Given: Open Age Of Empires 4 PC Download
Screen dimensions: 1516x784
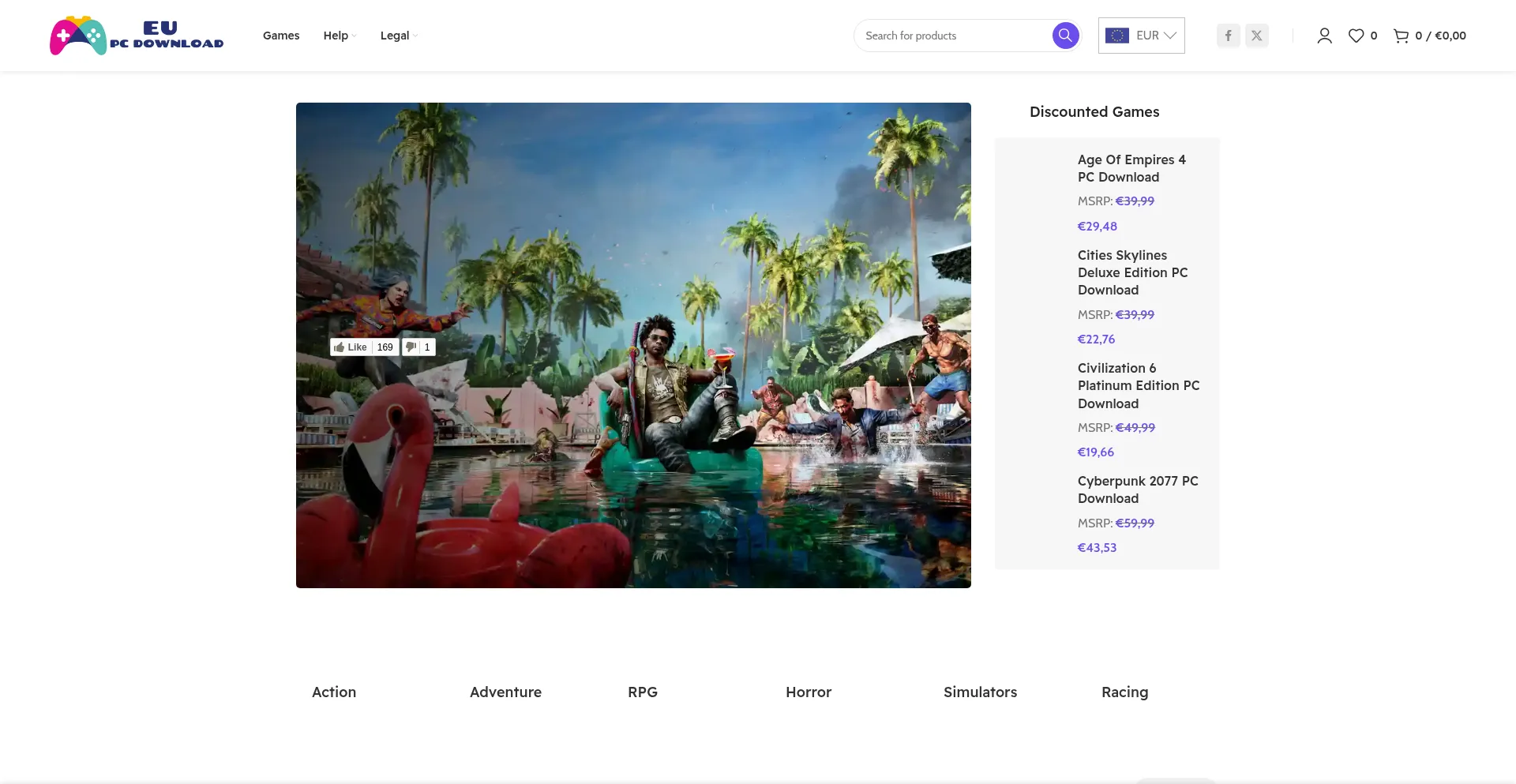Looking at the screenshot, I should pos(1131,168).
